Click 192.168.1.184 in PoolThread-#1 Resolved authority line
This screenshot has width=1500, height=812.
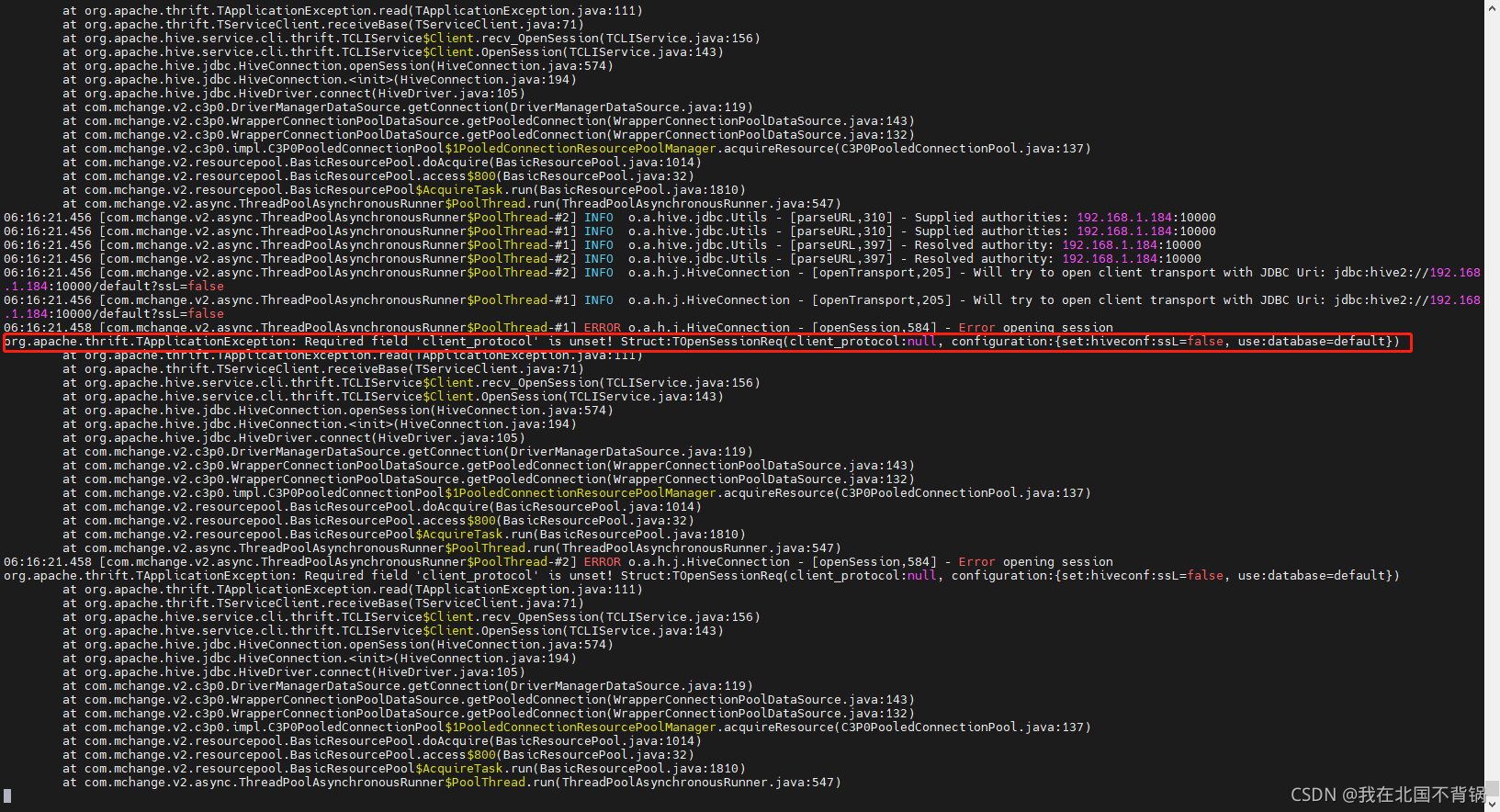tap(1110, 245)
